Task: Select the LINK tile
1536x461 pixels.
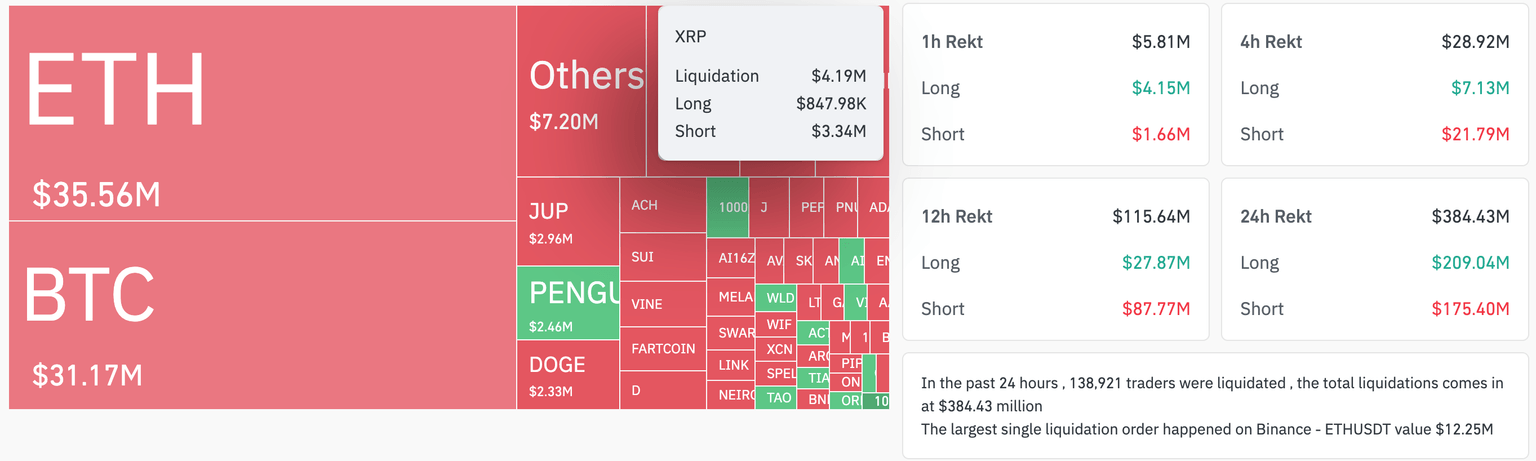Action: pos(733,365)
